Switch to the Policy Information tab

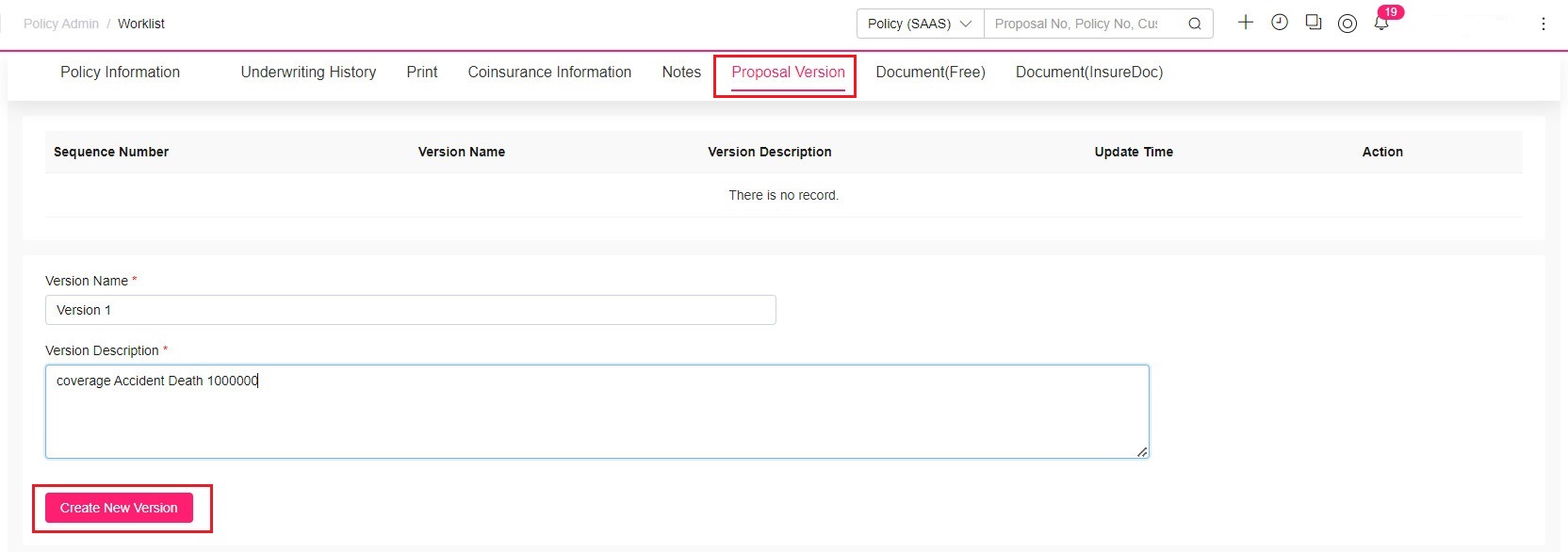click(120, 73)
